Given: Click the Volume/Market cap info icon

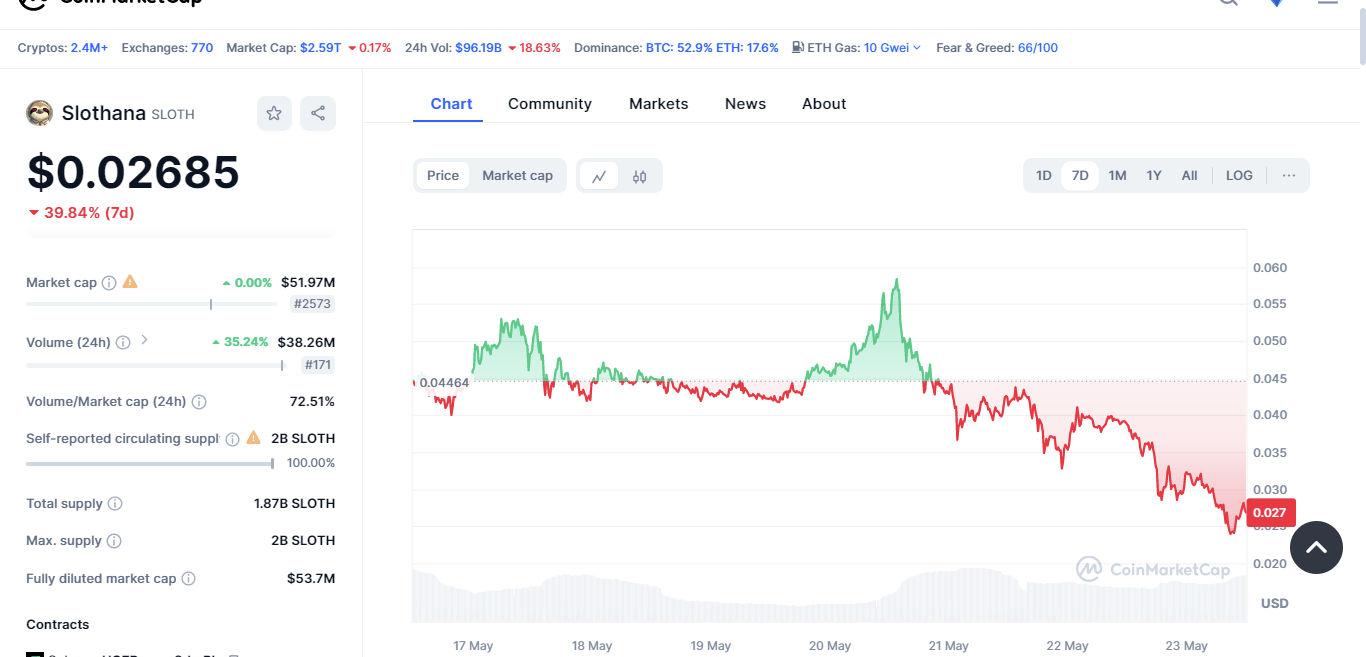Looking at the screenshot, I should [x=199, y=402].
